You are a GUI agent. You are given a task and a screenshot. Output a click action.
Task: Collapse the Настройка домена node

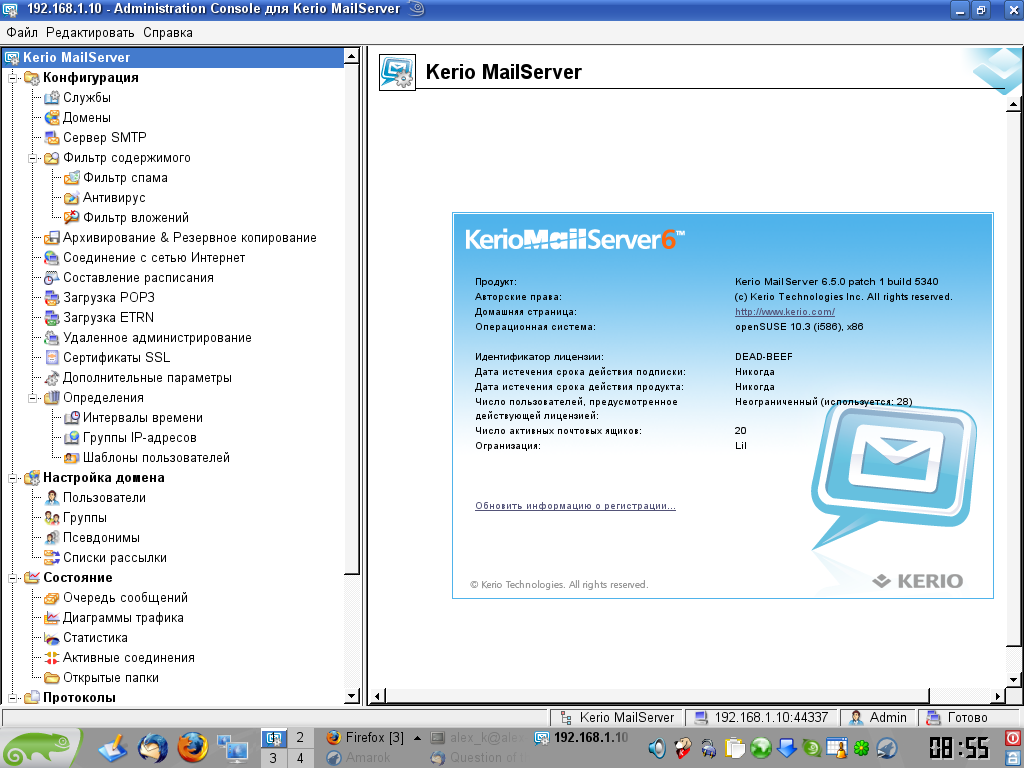12,478
